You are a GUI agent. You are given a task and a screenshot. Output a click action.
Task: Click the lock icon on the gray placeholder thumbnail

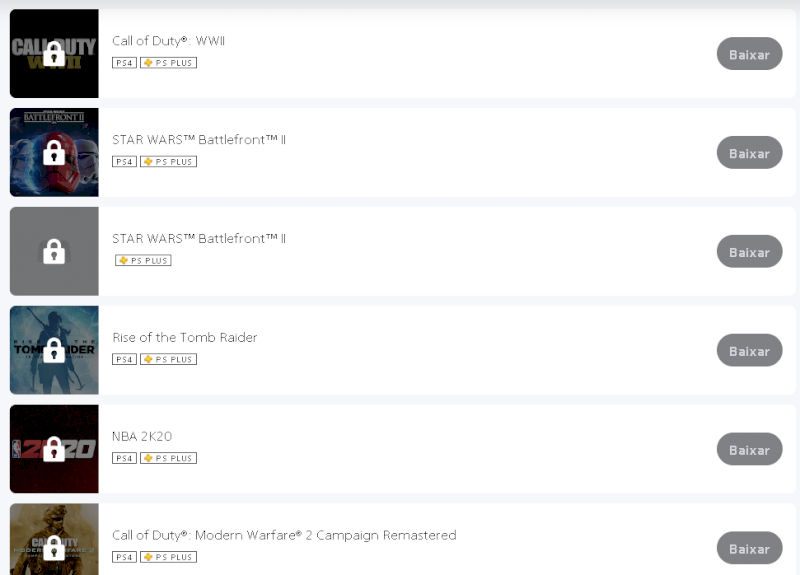[54, 252]
